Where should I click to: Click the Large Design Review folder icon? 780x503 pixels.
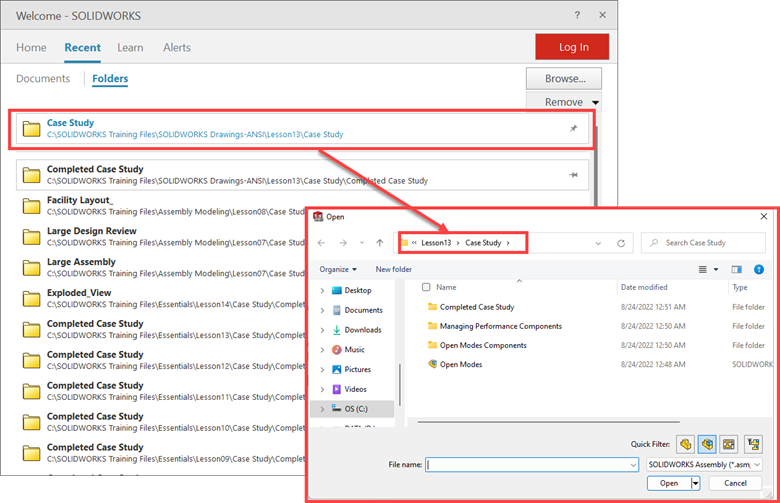(31, 236)
